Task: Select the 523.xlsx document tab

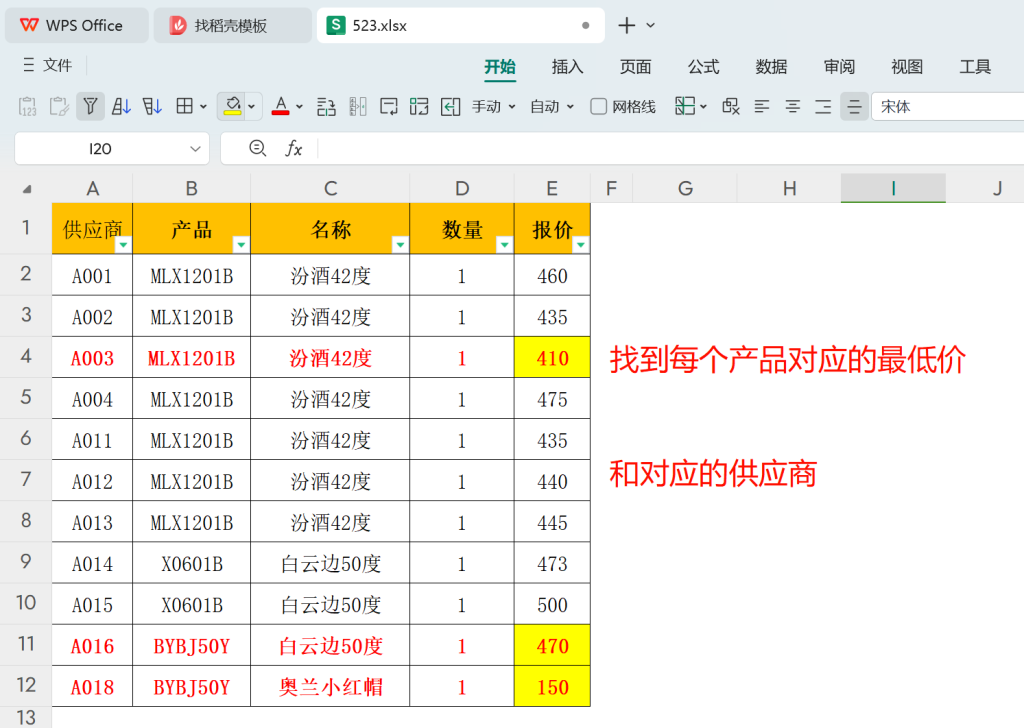Action: pyautogui.click(x=460, y=25)
